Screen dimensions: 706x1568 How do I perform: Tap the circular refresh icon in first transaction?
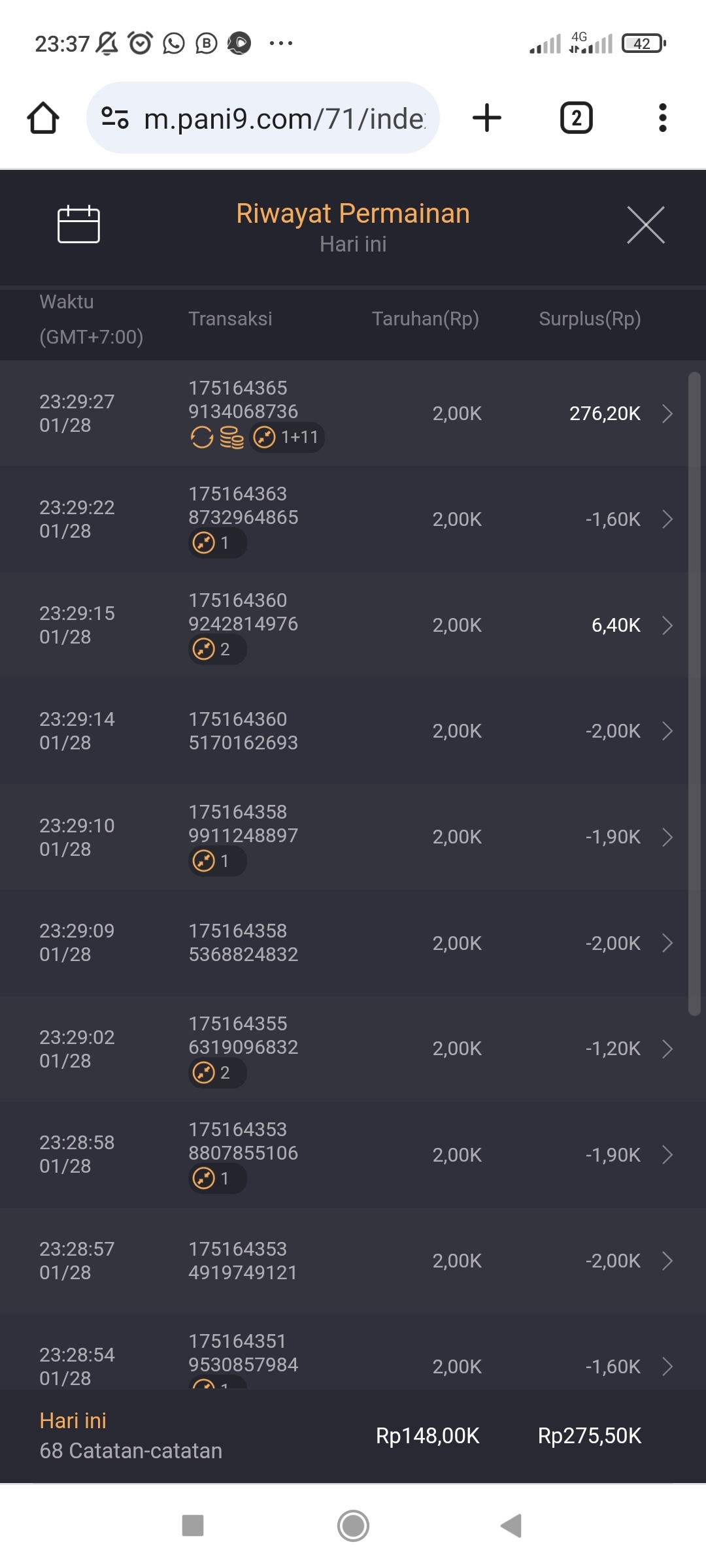coord(202,437)
